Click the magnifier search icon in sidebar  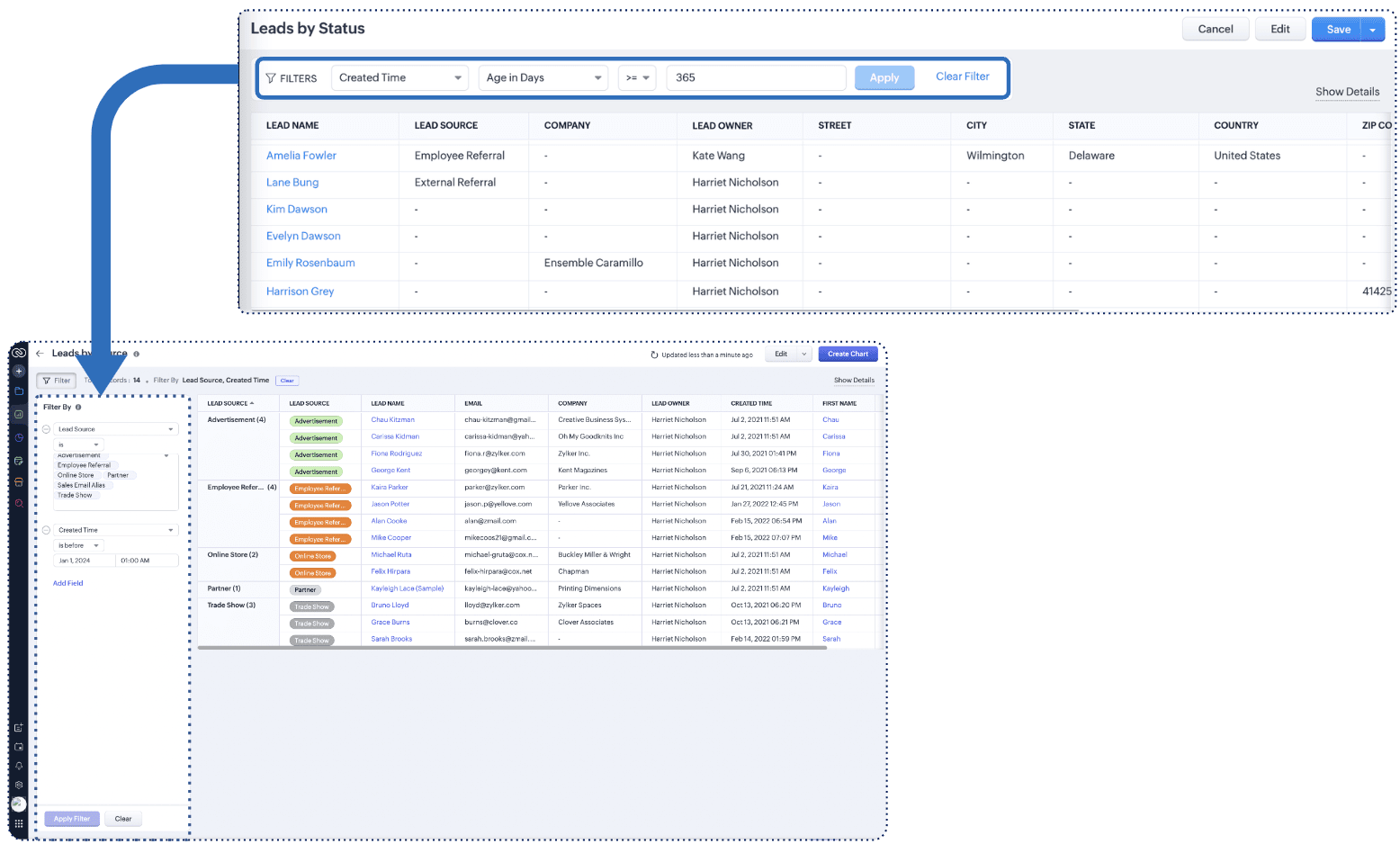coord(19,504)
